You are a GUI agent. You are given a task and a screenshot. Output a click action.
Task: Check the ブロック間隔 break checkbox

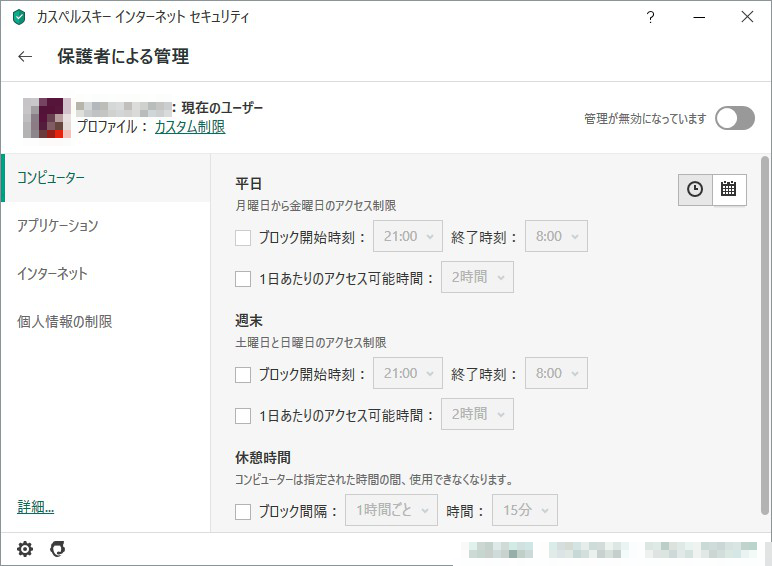pos(243,511)
